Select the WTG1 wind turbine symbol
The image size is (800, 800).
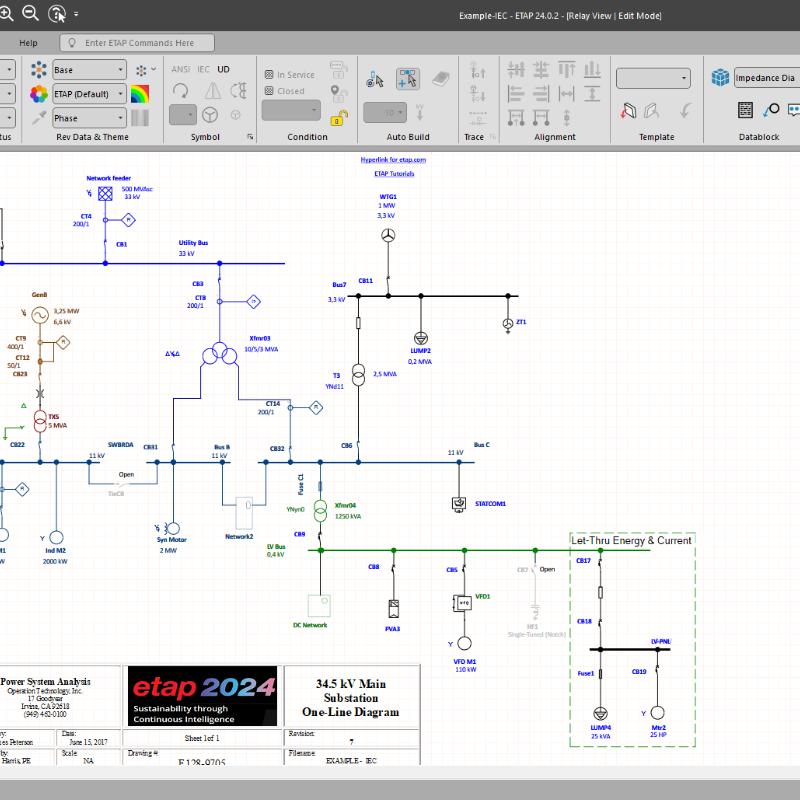(x=388, y=235)
